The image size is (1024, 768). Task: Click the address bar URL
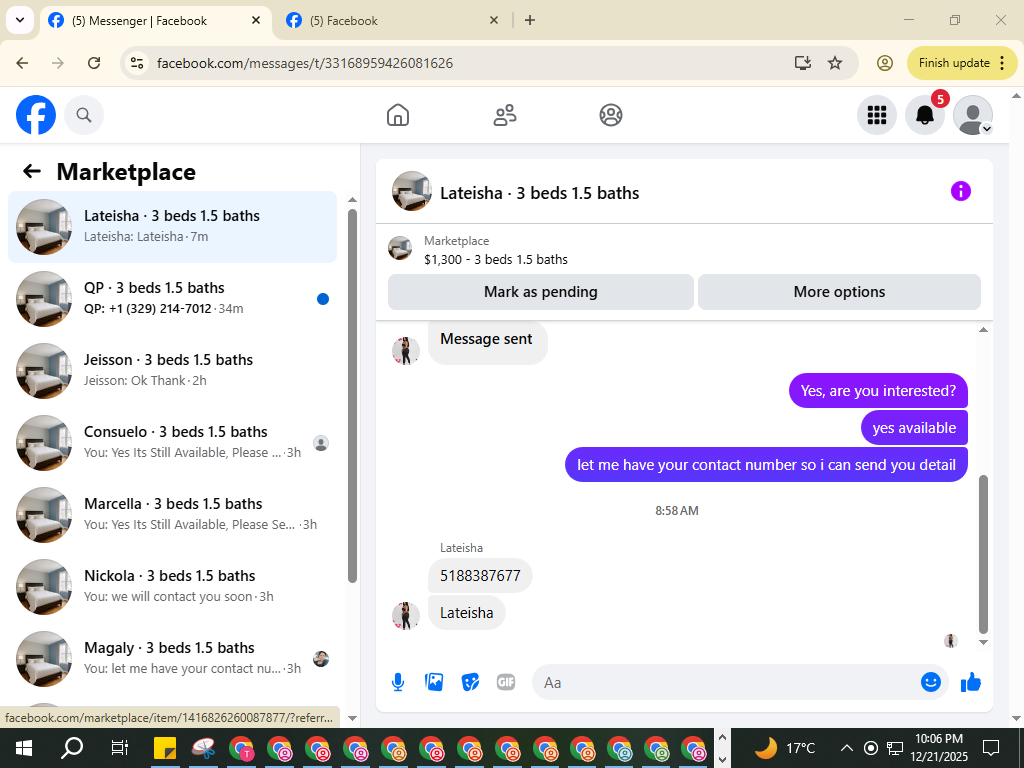[305, 63]
